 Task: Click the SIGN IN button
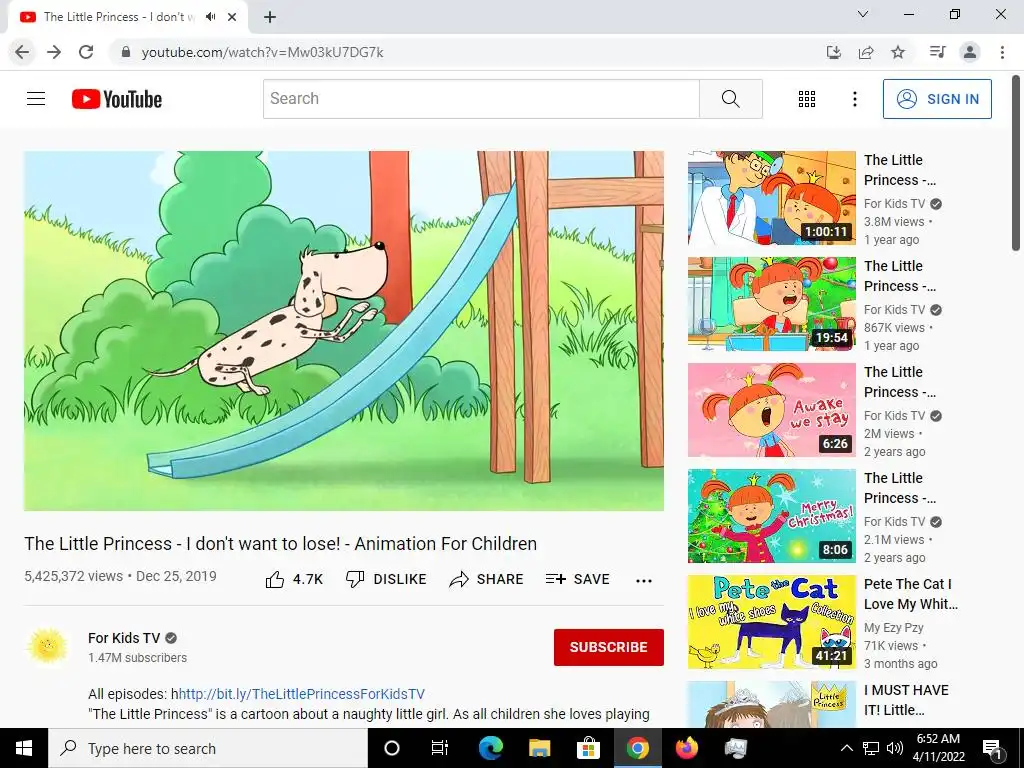pyautogui.click(x=937, y=99)
